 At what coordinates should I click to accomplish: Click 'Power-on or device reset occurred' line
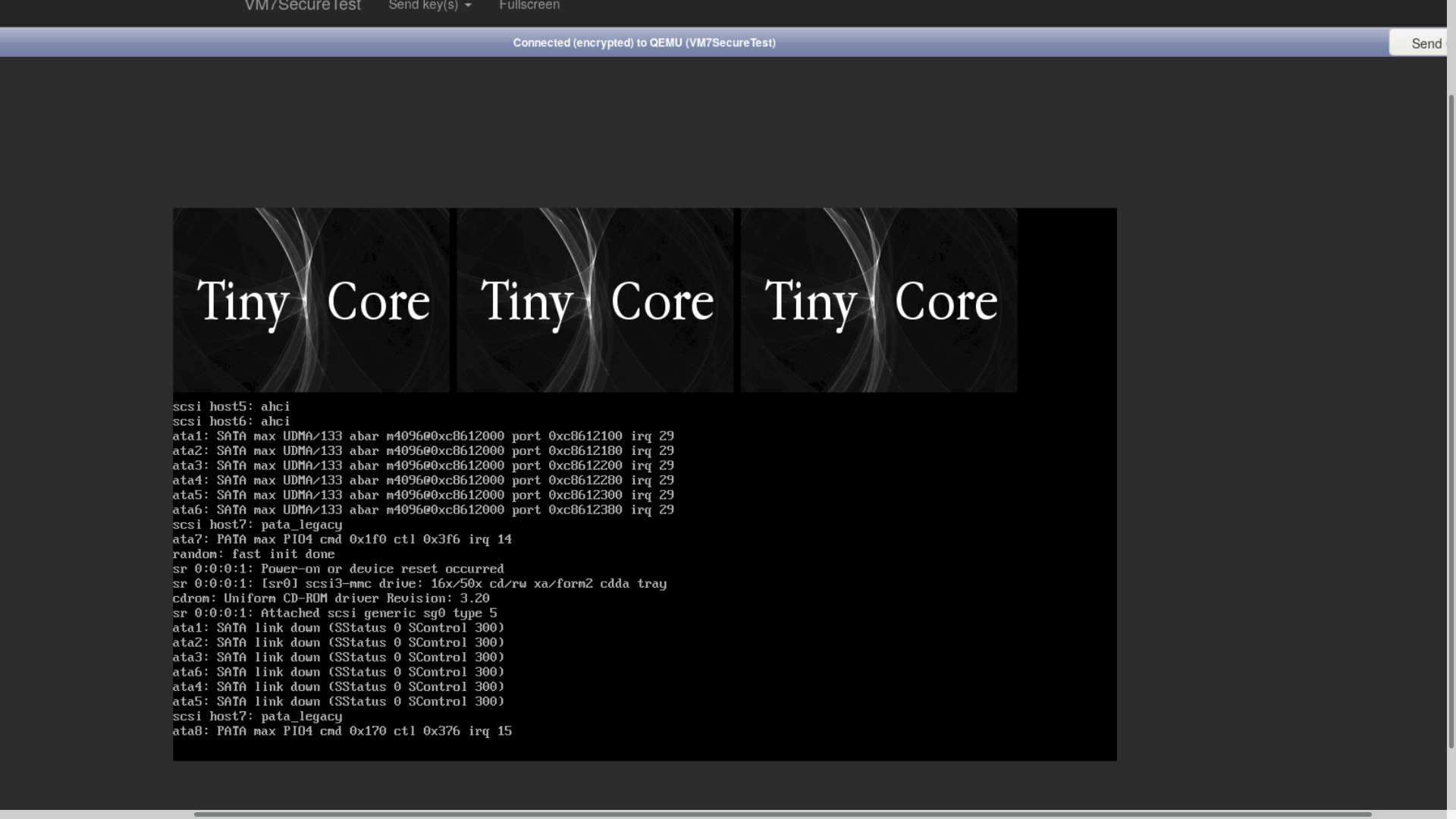(338, 570)
